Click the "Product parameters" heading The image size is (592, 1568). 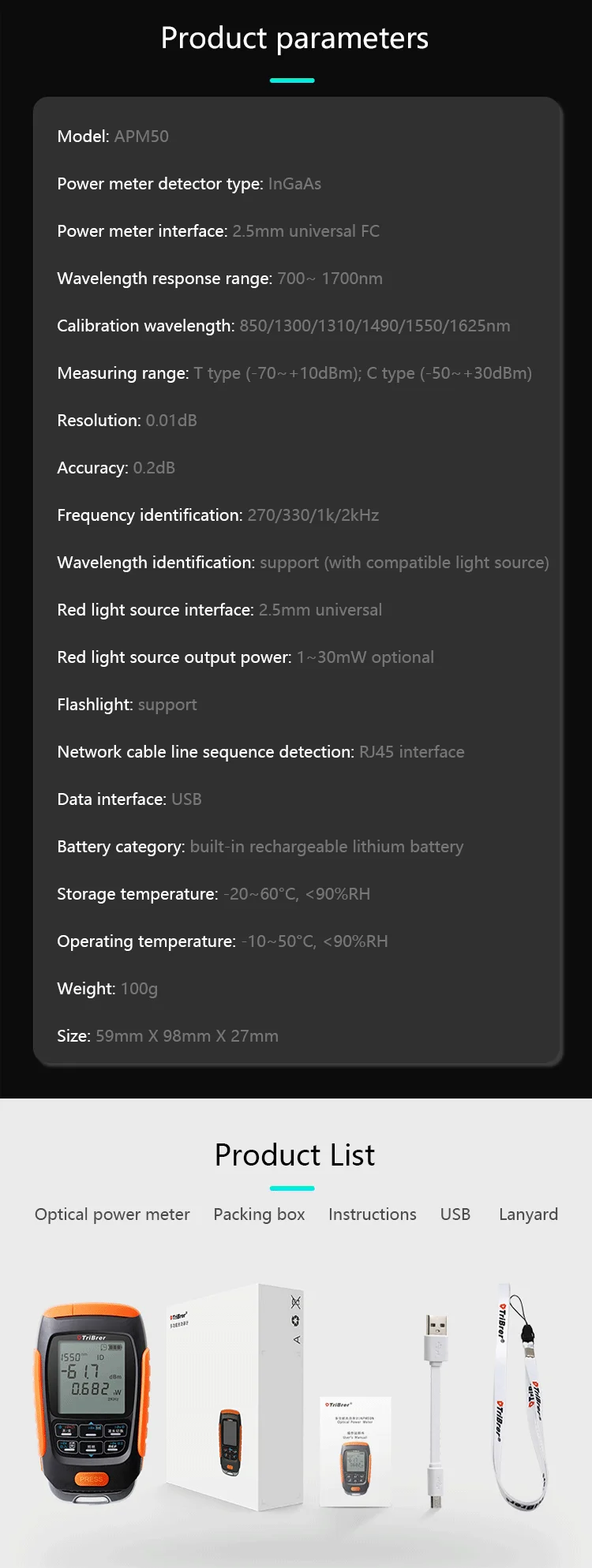point(294,38)
